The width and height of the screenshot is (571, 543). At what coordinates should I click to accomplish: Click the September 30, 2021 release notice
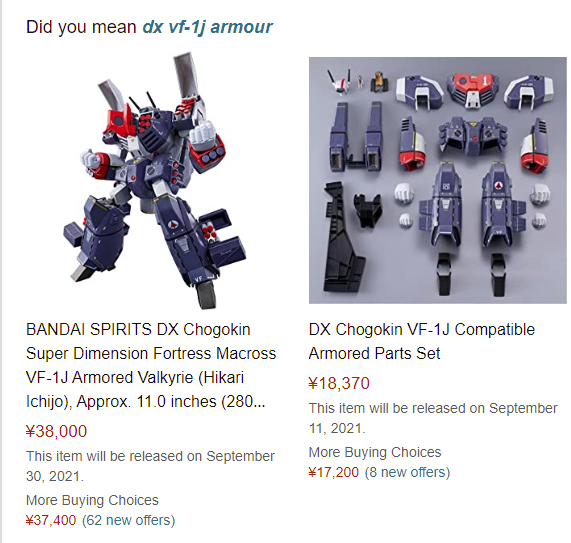coord(150,466)
